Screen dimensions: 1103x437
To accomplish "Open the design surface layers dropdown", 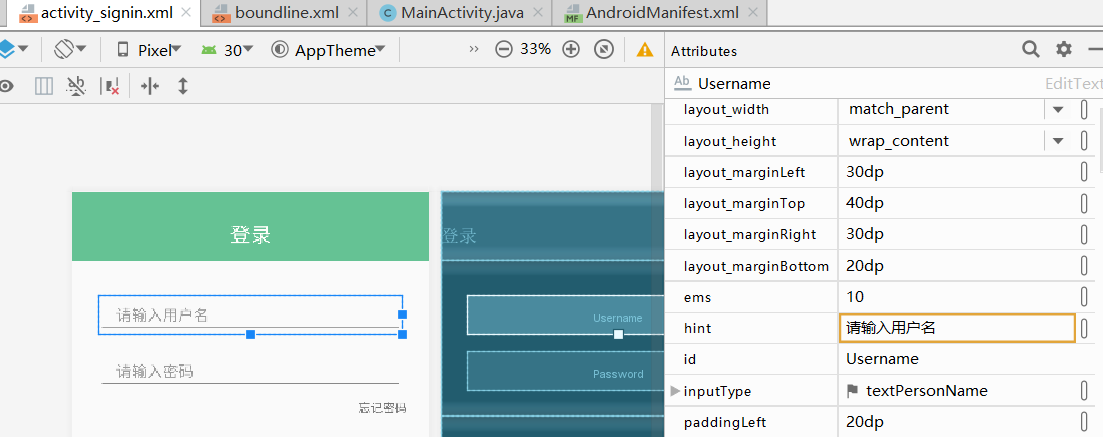I will tap(13, 49).
